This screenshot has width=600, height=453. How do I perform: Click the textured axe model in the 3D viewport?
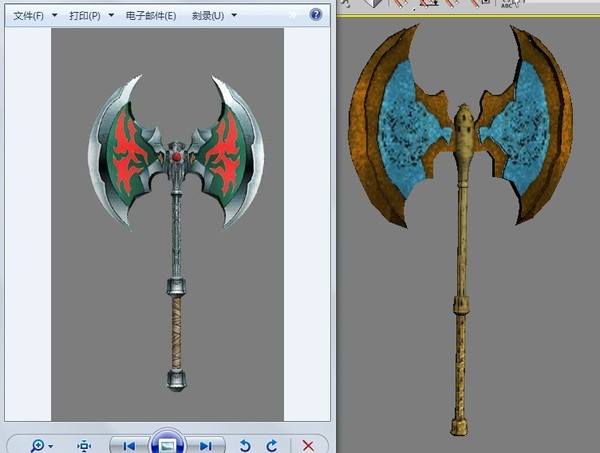(462, 230)
